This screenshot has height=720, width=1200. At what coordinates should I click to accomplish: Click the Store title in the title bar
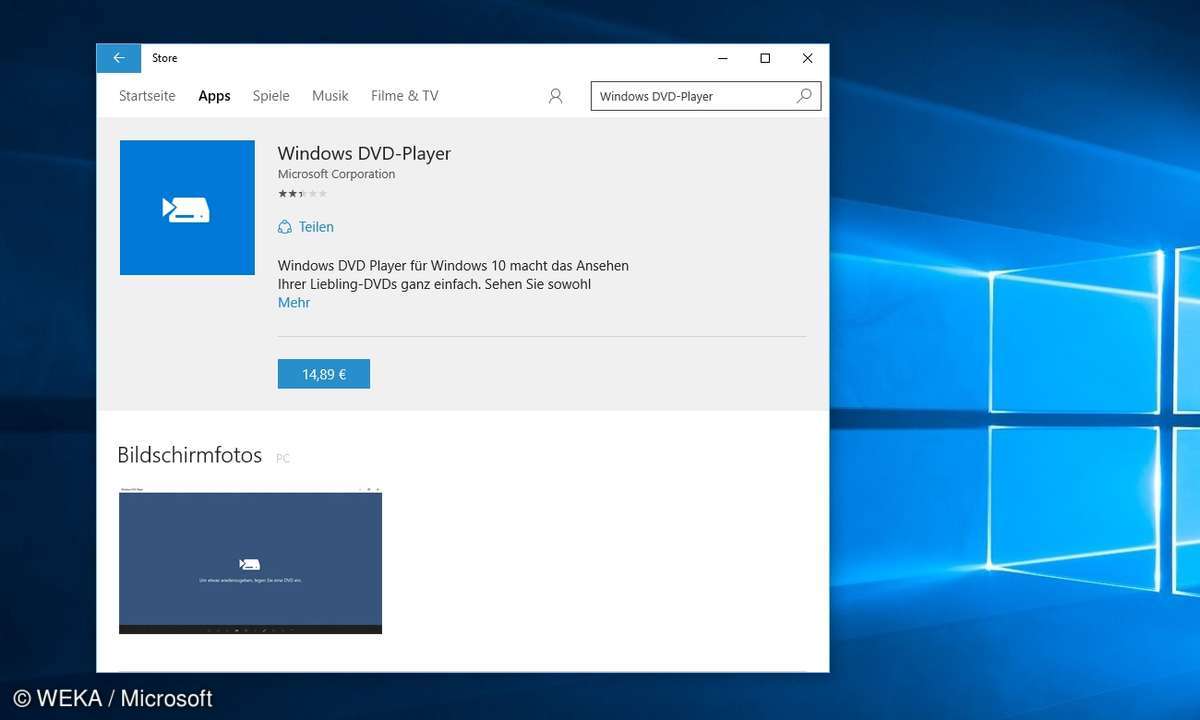[165, 58]
